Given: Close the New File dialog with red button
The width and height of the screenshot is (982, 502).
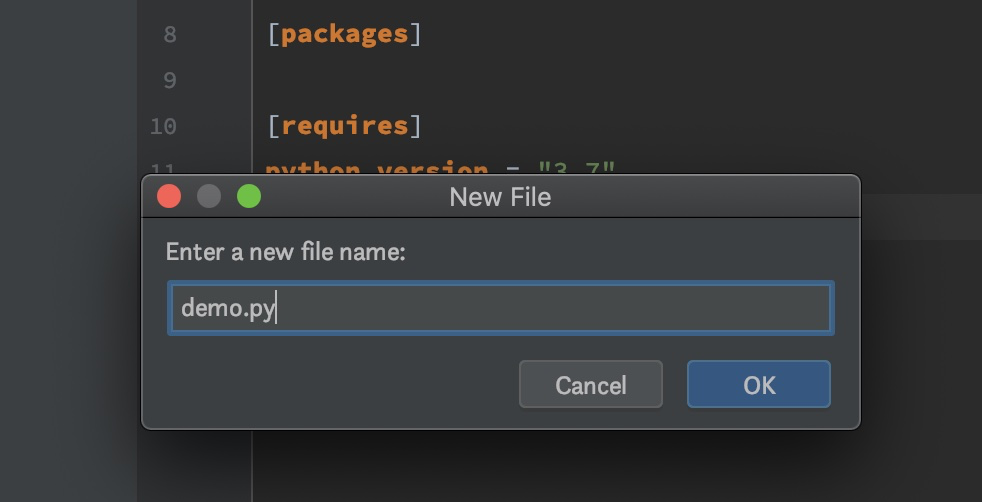Looking at the screenshot, I should (x=169, y=197).
